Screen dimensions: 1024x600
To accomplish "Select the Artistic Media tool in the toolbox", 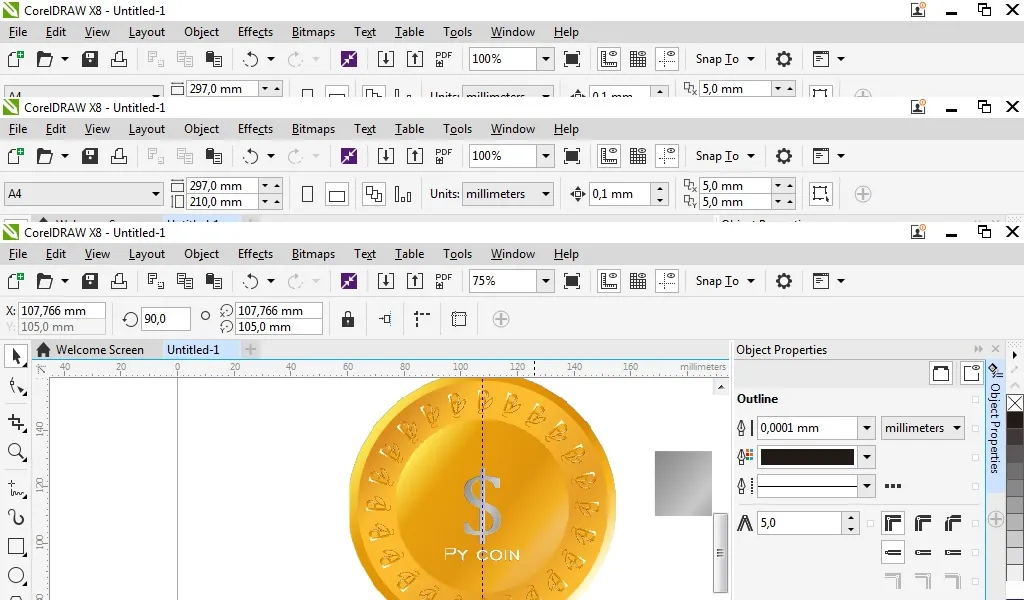I will [x=17, y=518].
